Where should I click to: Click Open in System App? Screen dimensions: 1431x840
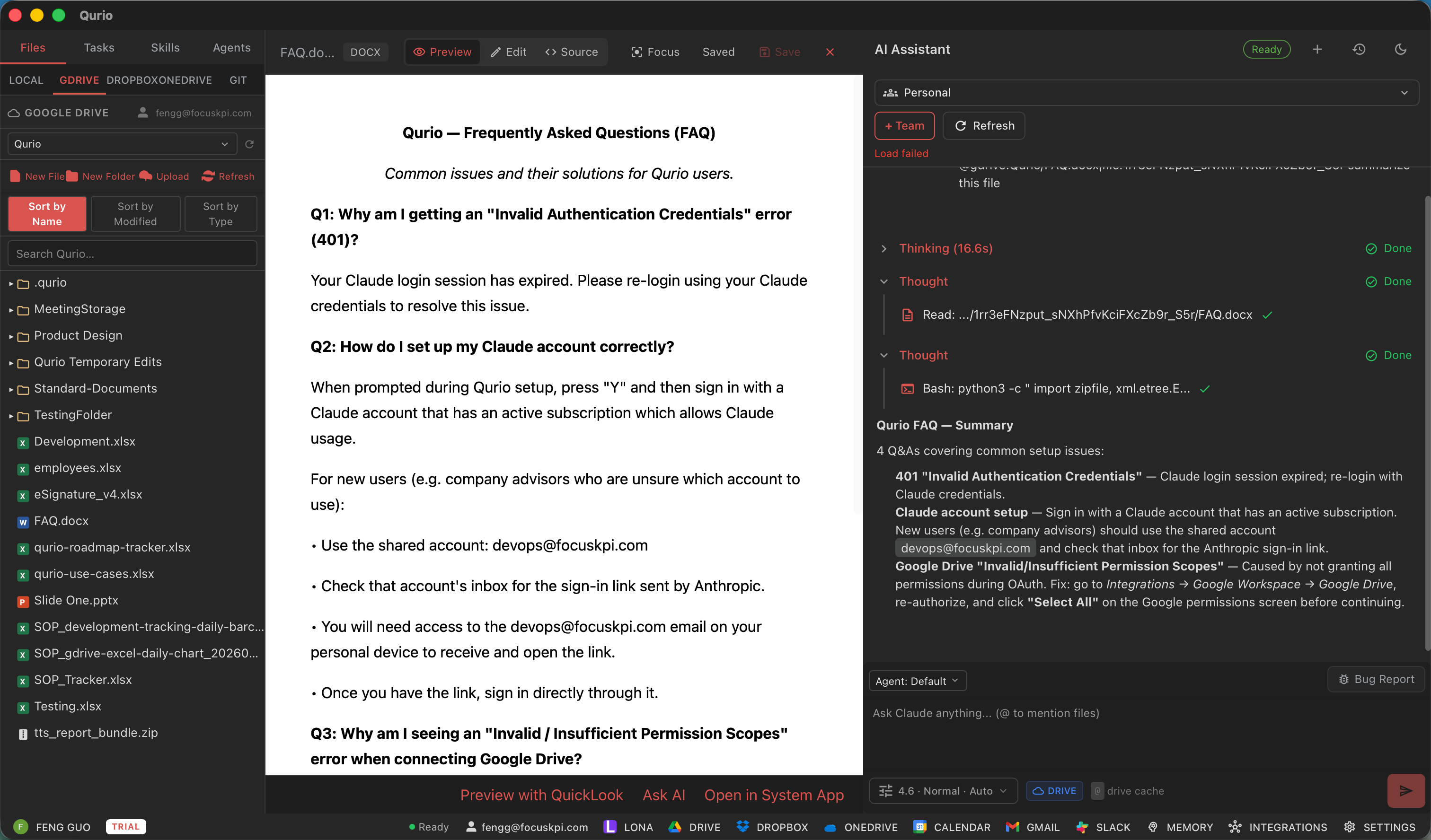tap(774, 795)
